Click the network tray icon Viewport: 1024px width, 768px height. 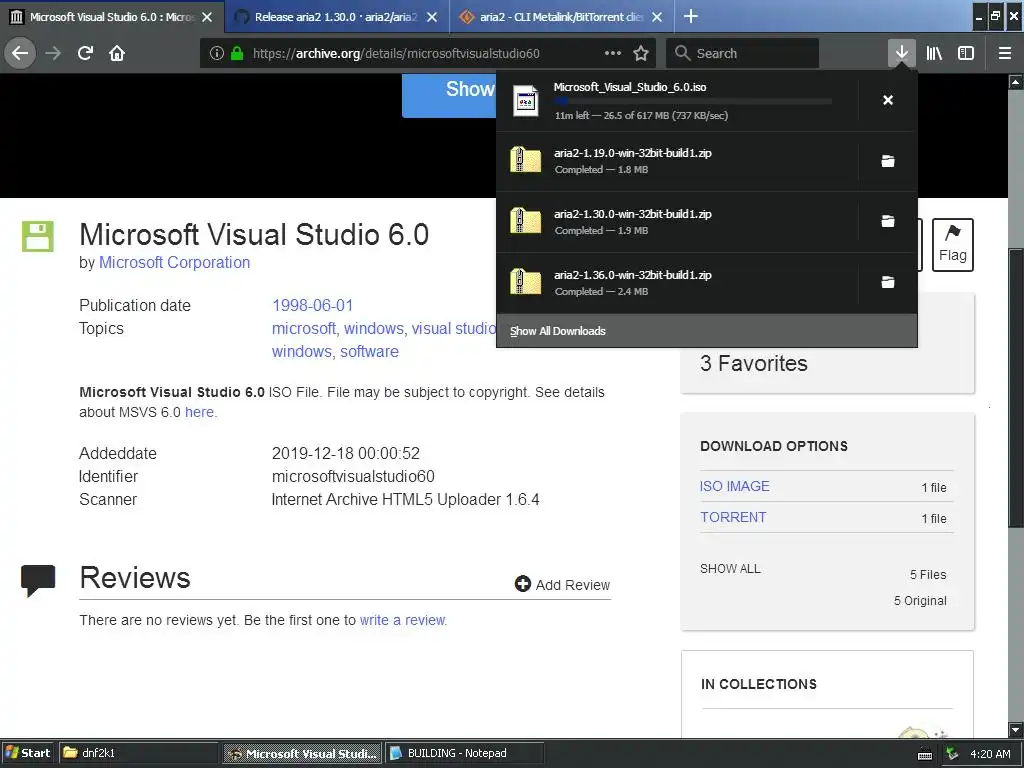pos(952,754)
